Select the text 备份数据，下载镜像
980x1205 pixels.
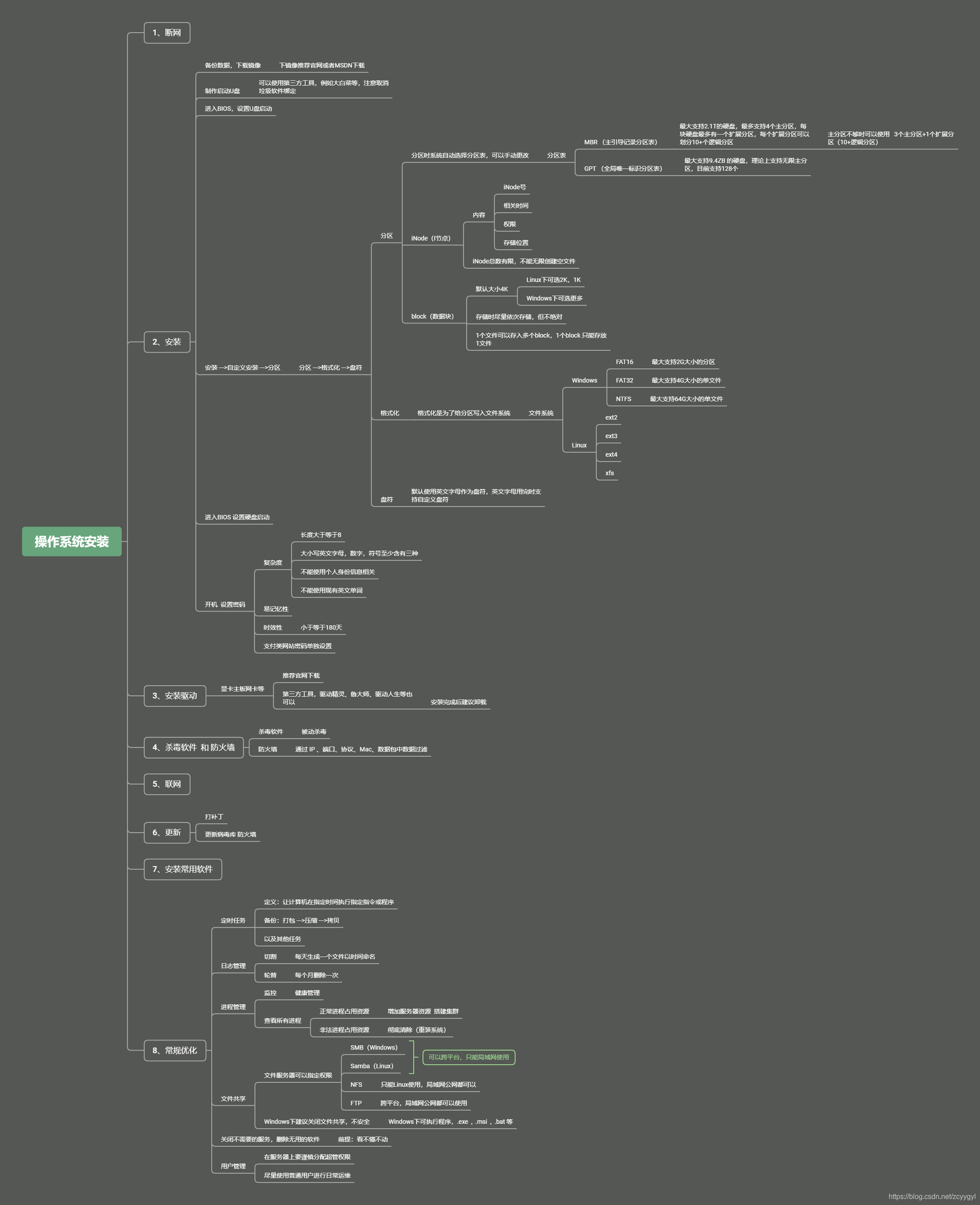click(x=232, y=65)
